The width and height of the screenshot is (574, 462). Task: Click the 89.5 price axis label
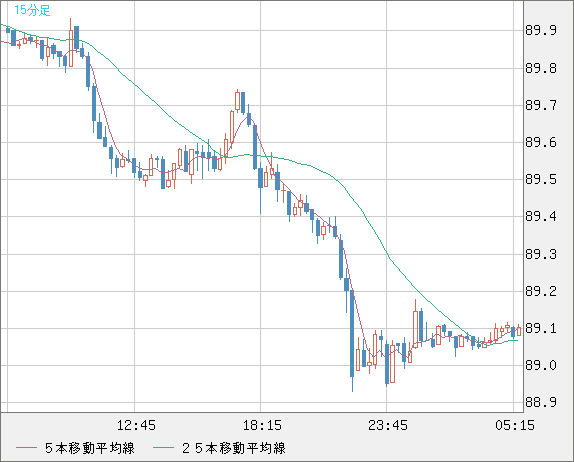(x=541, y=180)
